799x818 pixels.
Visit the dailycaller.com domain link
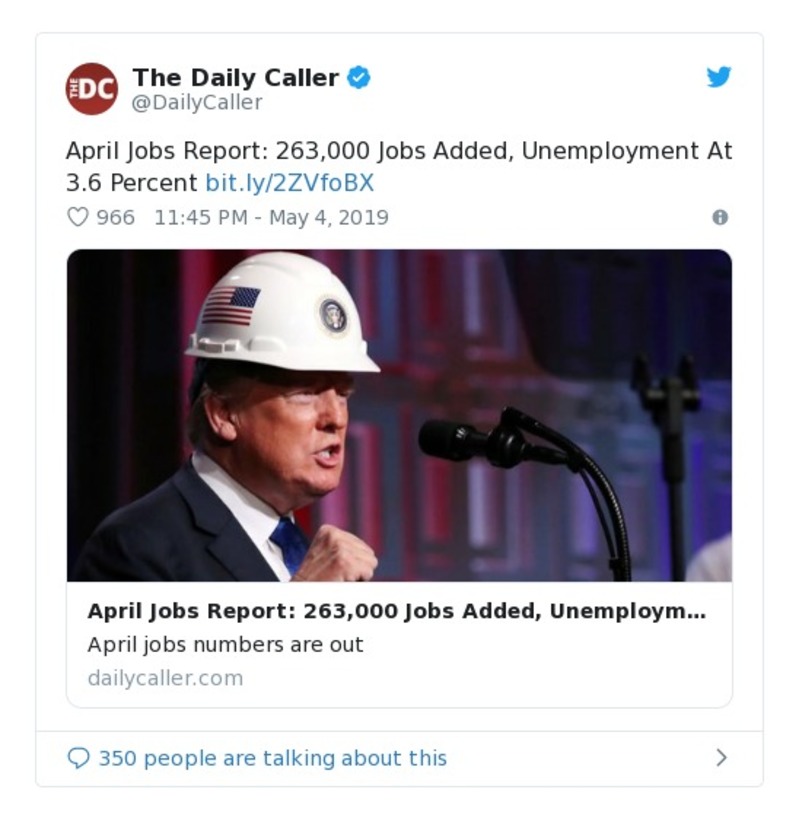pyautogui.click(x=165, y=678)
